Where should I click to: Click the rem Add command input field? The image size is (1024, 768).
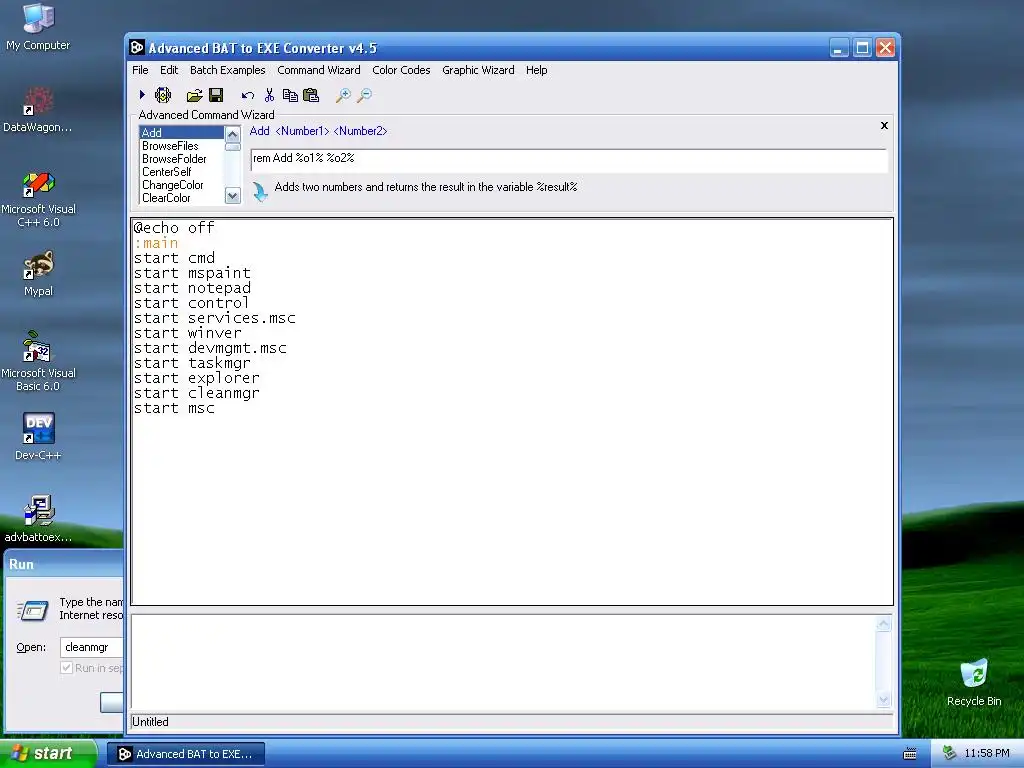click(x=569, y=159)
